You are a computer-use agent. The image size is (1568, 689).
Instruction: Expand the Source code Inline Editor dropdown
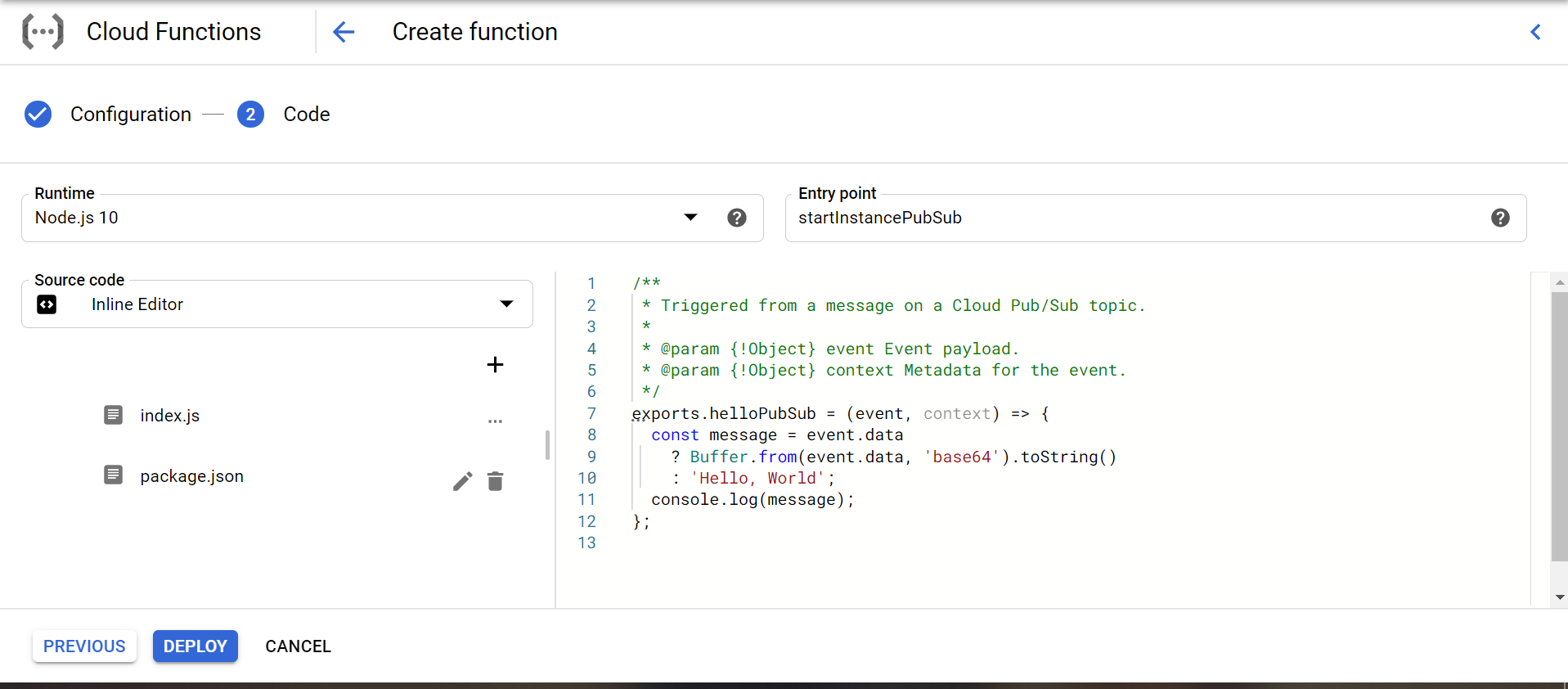[x=506, y=304]
